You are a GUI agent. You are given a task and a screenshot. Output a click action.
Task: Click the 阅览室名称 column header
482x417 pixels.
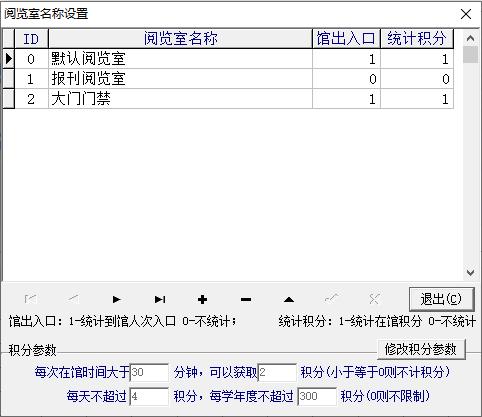[x=180, y=39]
